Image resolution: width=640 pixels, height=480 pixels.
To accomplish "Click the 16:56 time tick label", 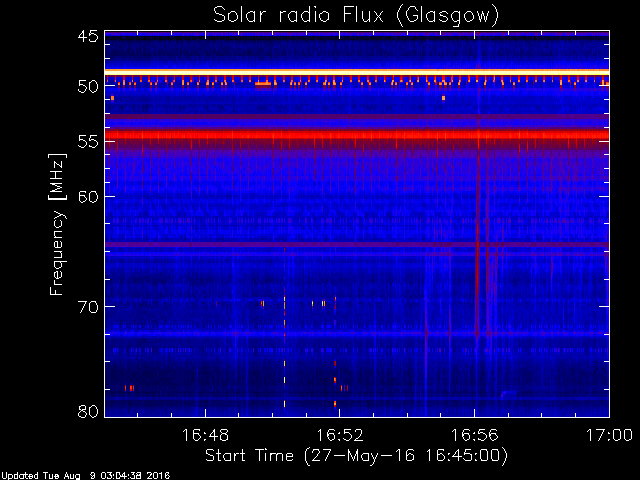I will tap(474, 435).
